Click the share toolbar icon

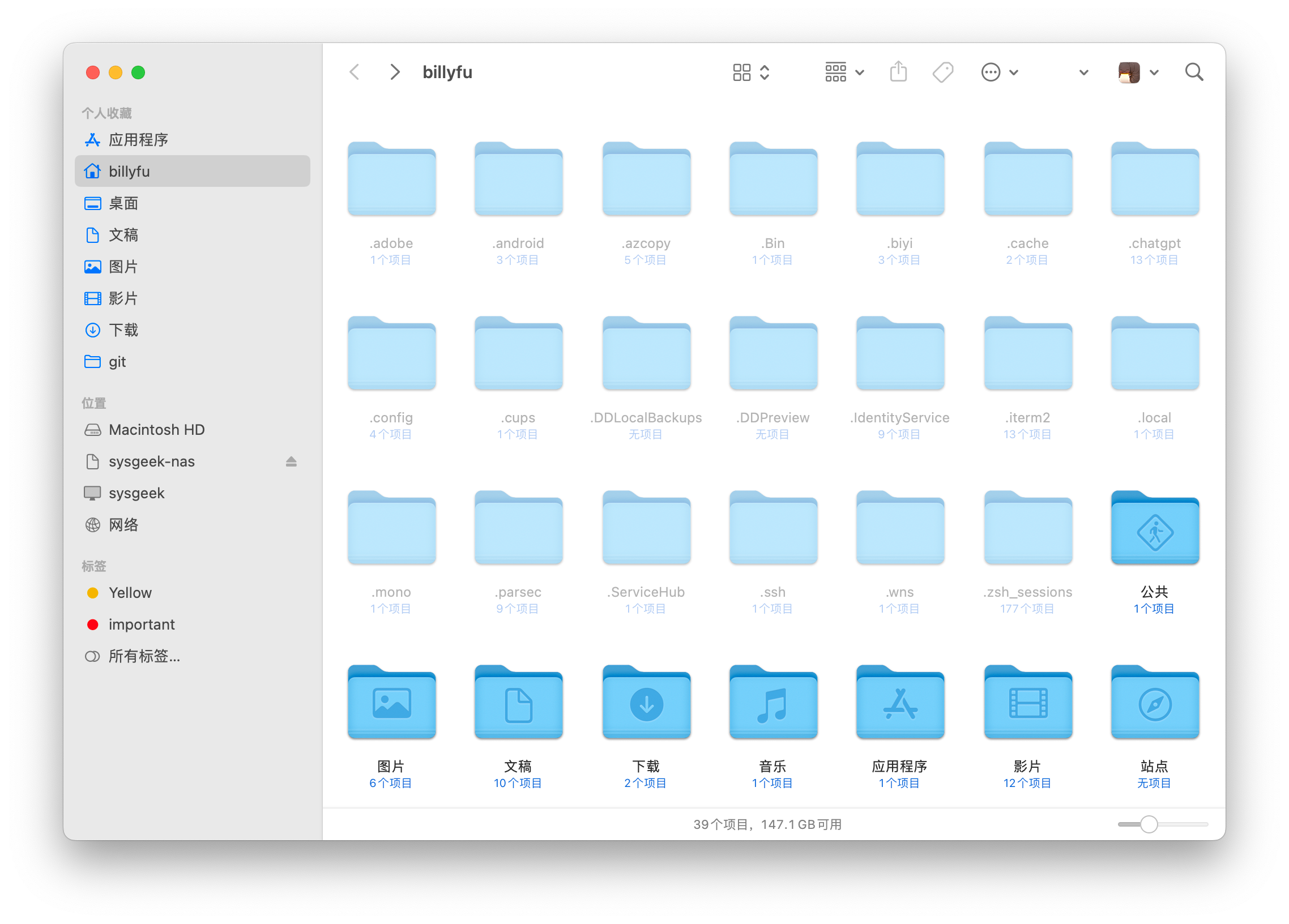click(x=898, y=72)
